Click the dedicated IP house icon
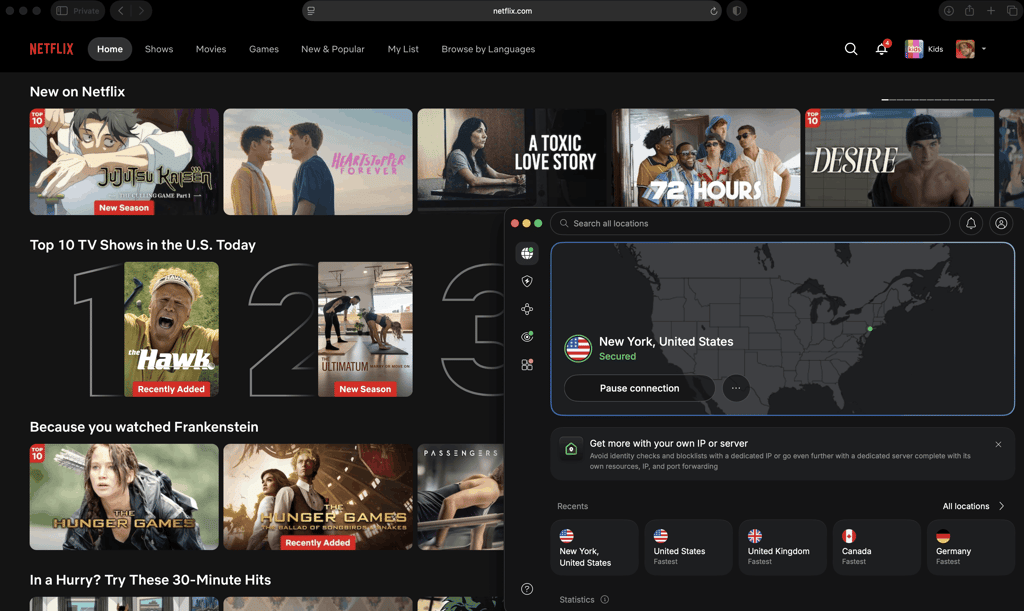 tap(571, 449)
